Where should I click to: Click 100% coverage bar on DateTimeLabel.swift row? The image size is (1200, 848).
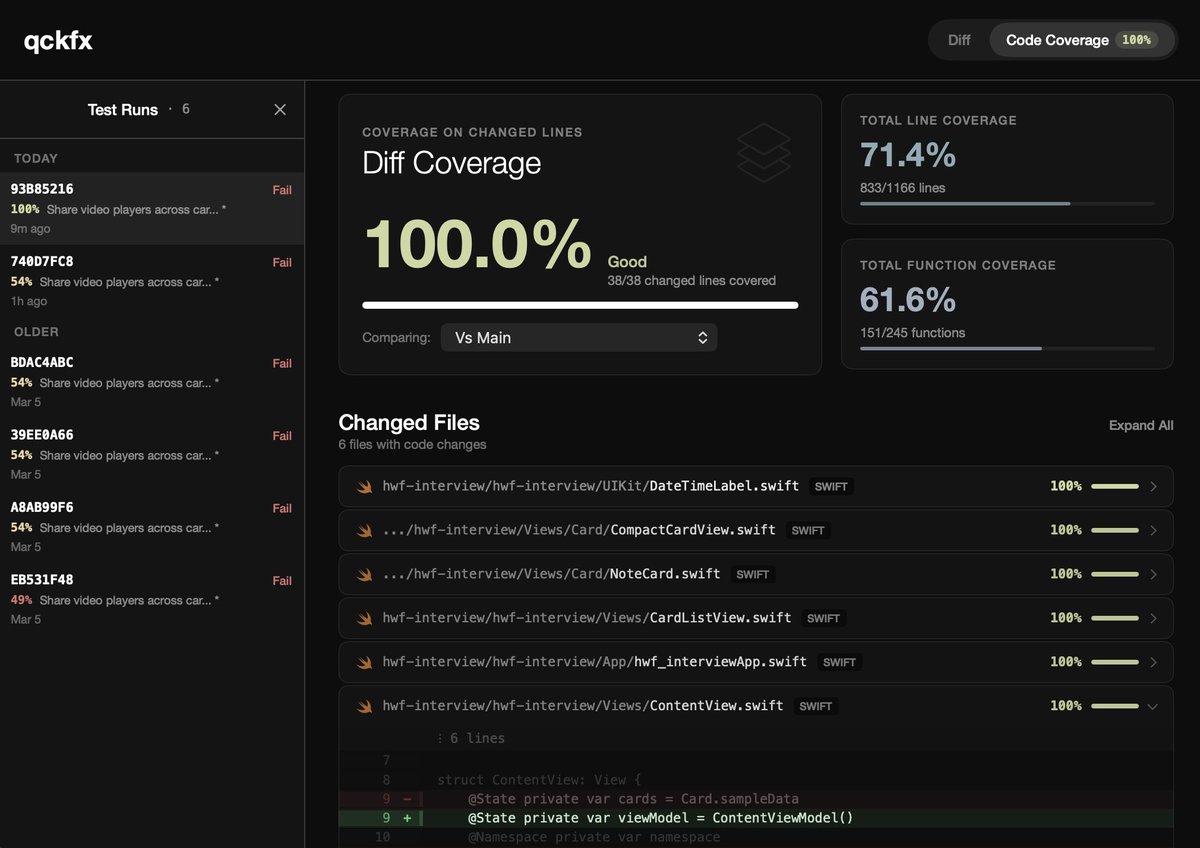tap(1115, 486)
